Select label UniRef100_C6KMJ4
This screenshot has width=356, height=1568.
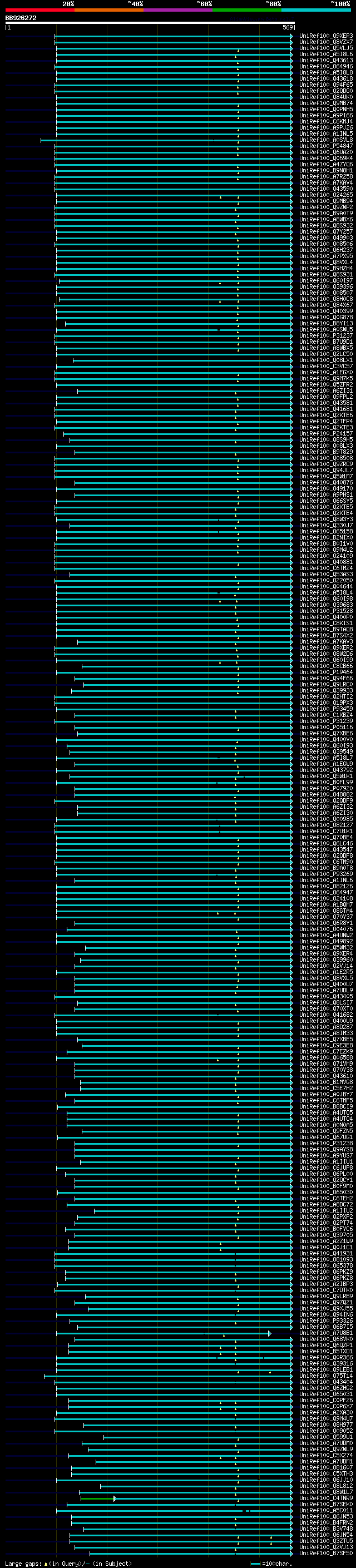pyautogui.click(x=325, y=122)
